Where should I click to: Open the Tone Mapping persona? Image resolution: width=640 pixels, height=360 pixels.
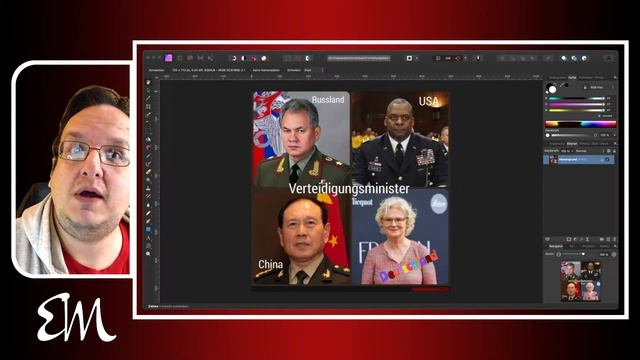coord(200,58)
